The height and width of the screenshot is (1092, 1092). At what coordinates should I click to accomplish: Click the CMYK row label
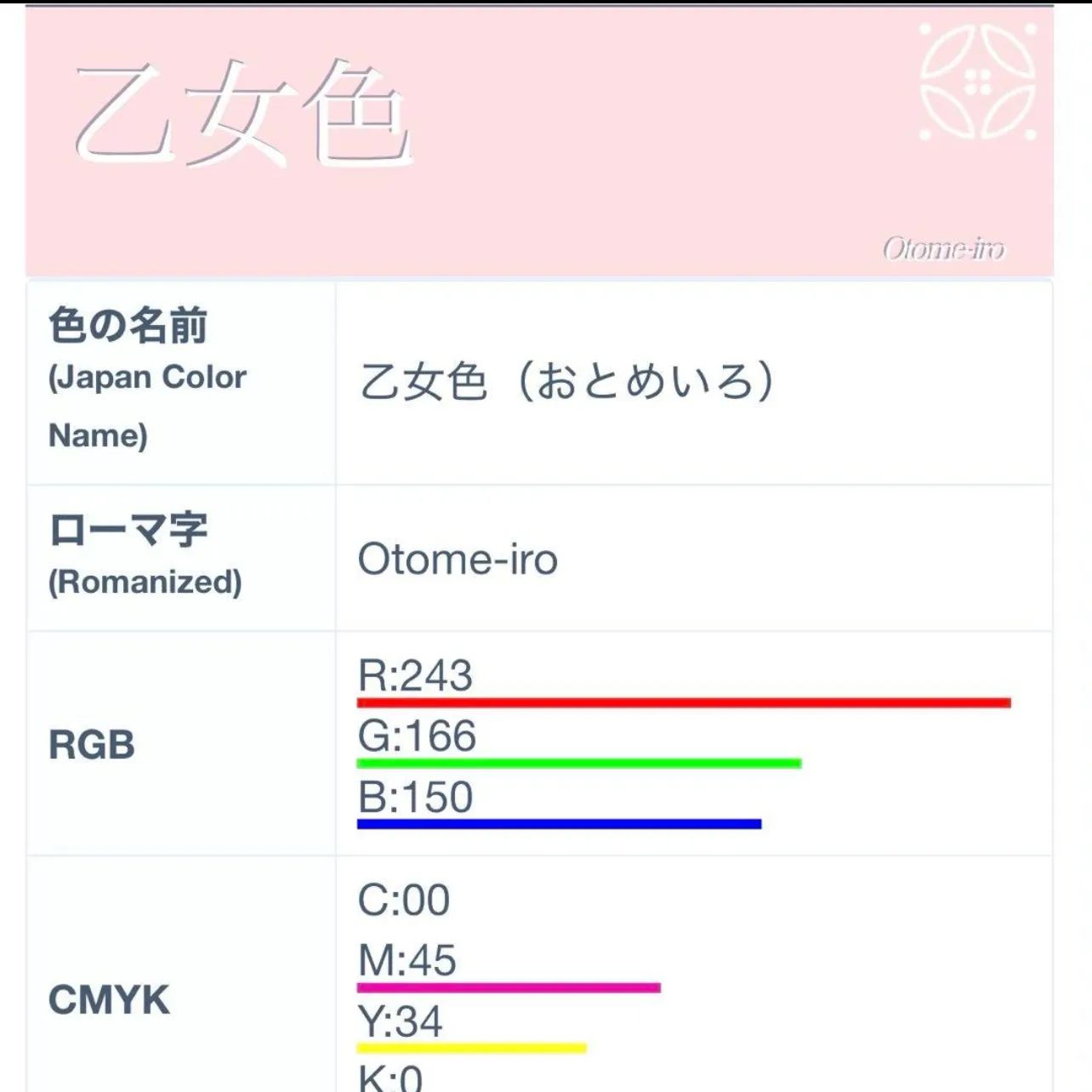click(109, 1000)
